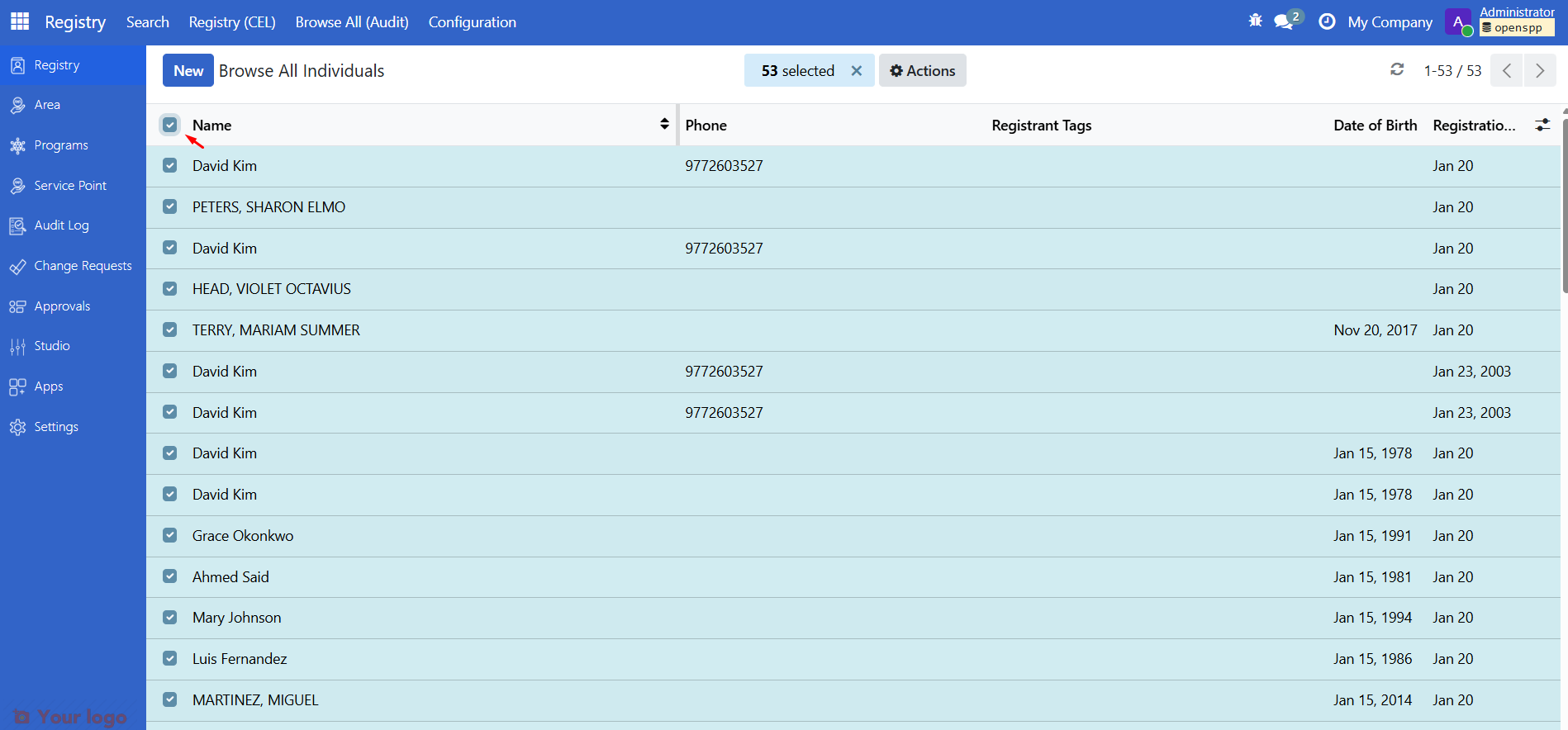The width and height of the screenshot is (1568, 730).
Task: Open the HEAD, VIOLET OCTAVIUS record
Action: 272,289
